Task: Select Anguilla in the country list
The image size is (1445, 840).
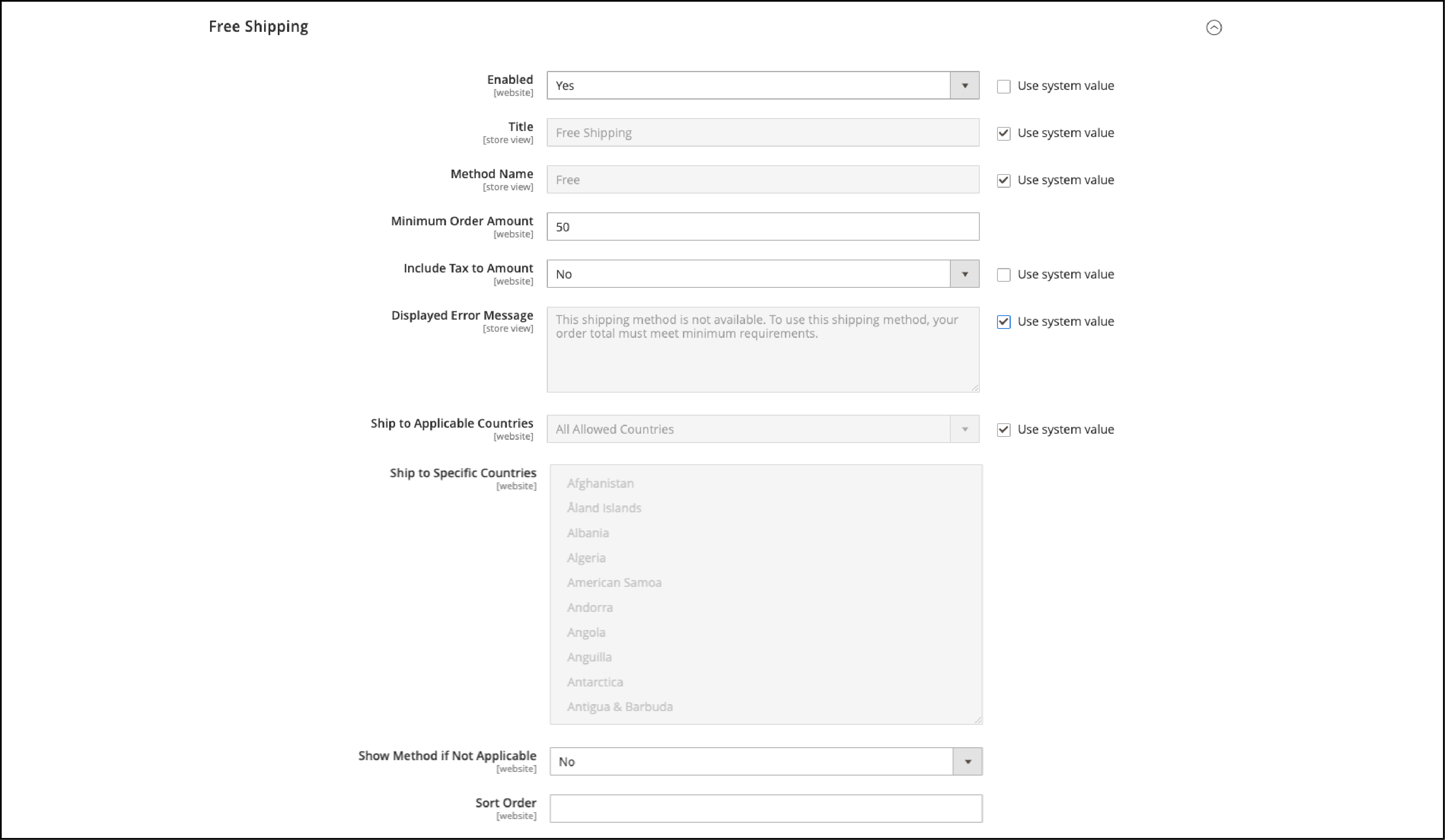Action: click(589, 657)
